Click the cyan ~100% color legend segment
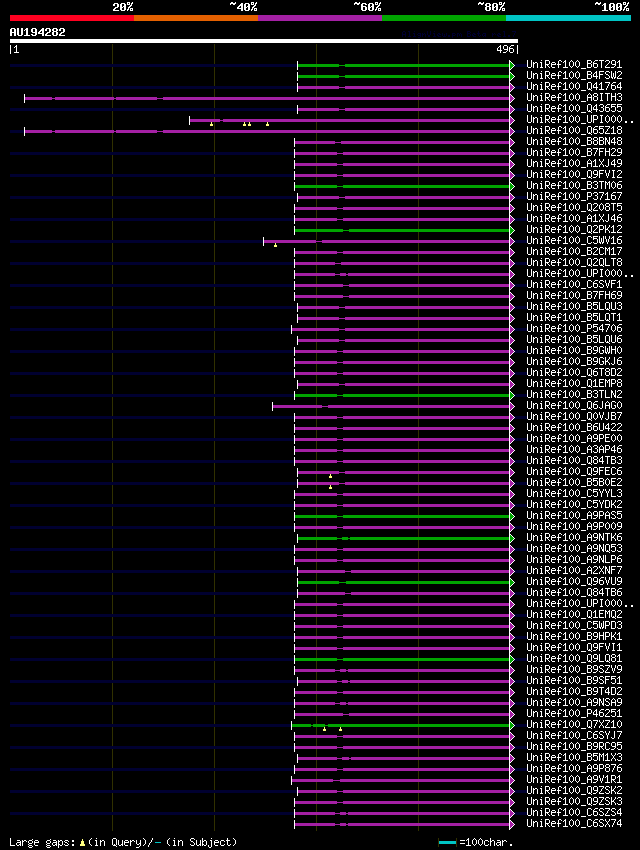Image resolution: width=640 pixels, height=850 pixels. 568,18
